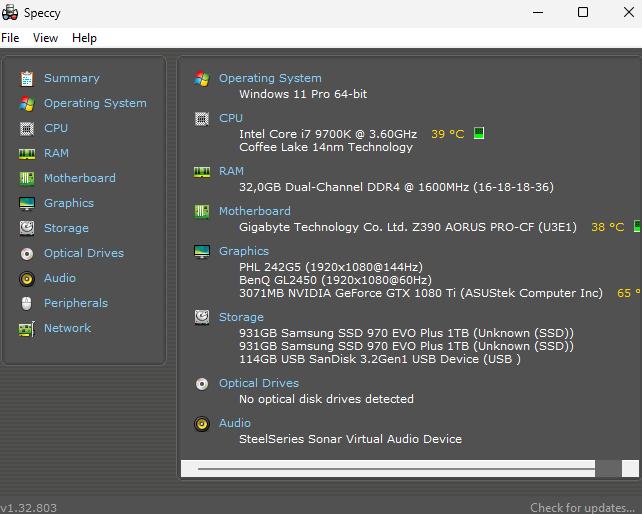This screenshot has width=642, height=514.
Task: Click the Graphics monitor icon in sidebar
Action: point(26,203)
